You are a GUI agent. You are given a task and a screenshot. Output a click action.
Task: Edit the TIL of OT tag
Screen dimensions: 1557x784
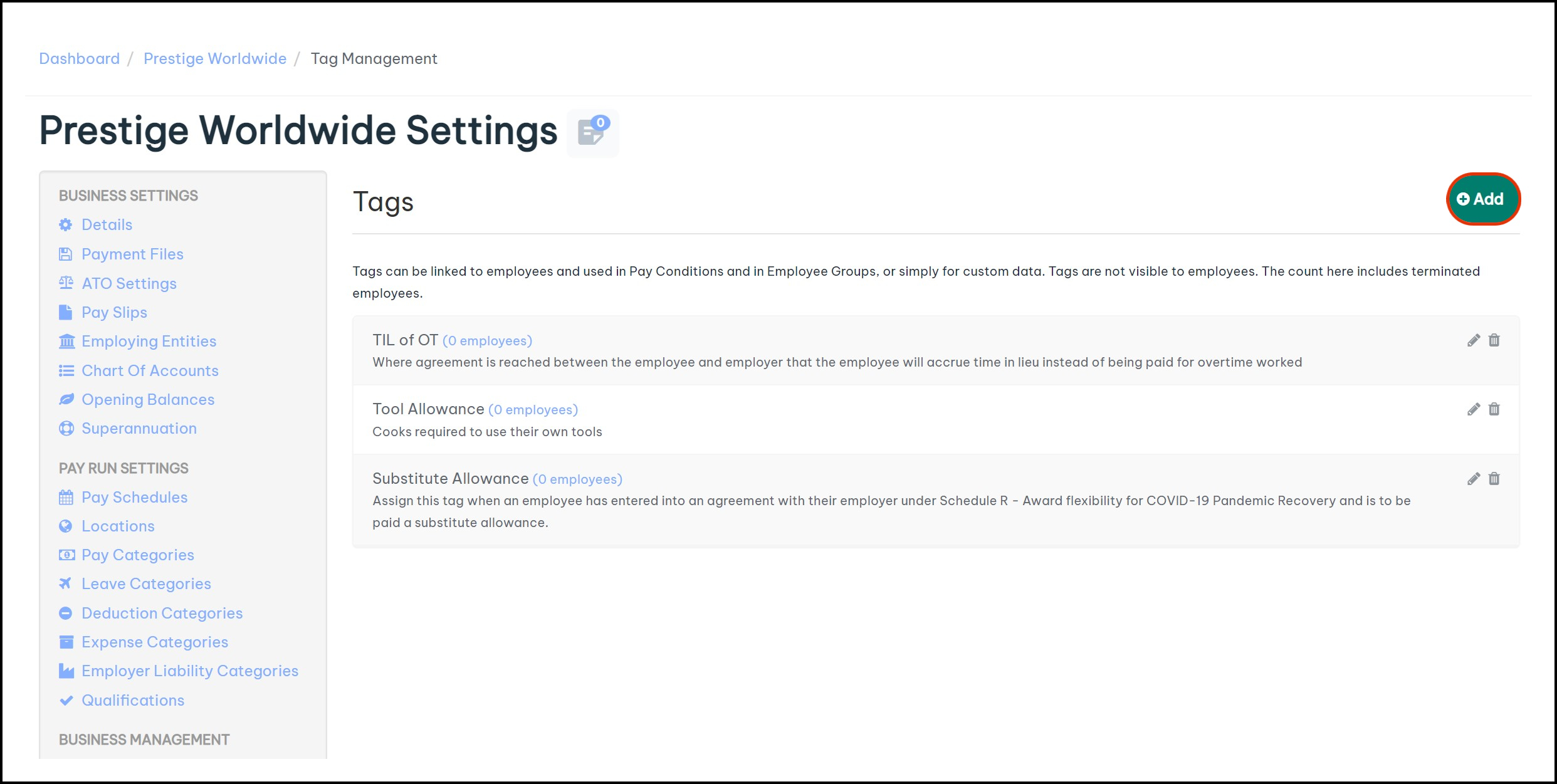coord(1474,340)
